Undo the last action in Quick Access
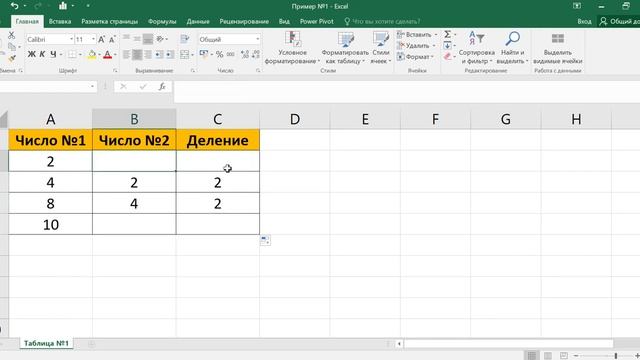Image resolution: width=640 pixels, height=360 pixels. (14, 6)
